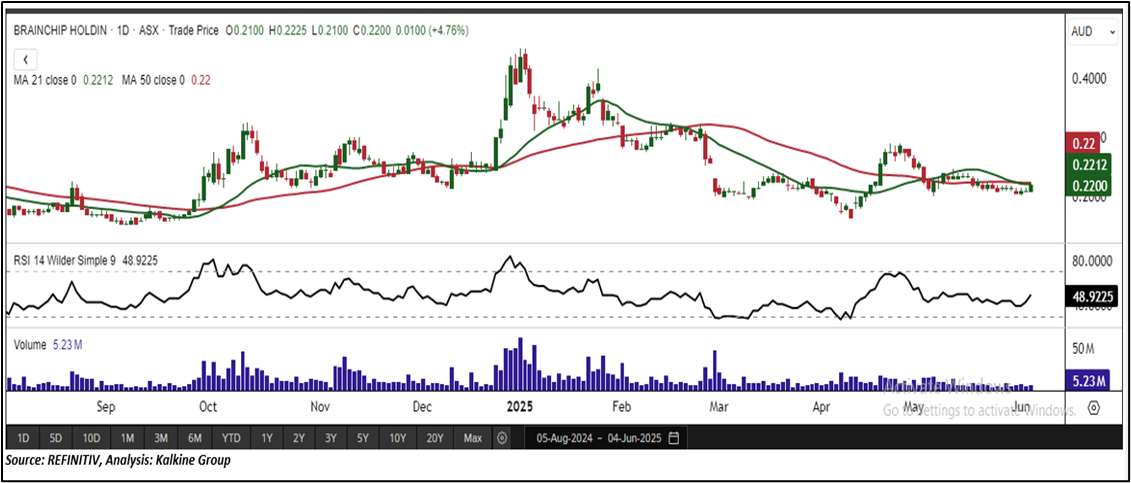1131x483 pixels.
Task: Select the 1M range
Action: click(x=127, y=438)
